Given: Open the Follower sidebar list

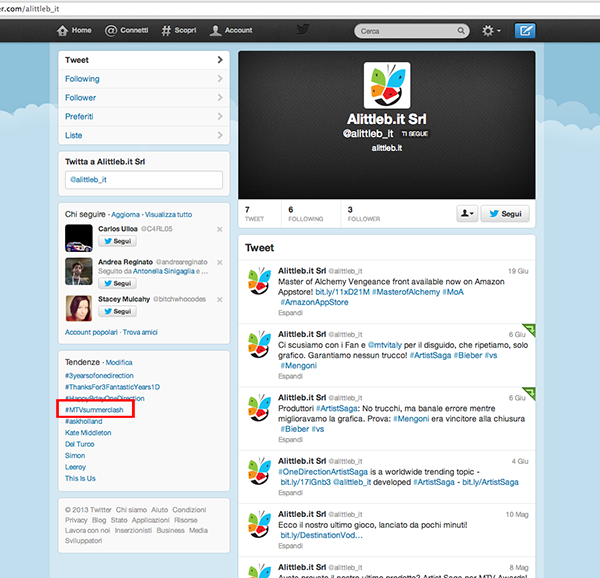Looking at the screenshot, I should tap(144, 98).
